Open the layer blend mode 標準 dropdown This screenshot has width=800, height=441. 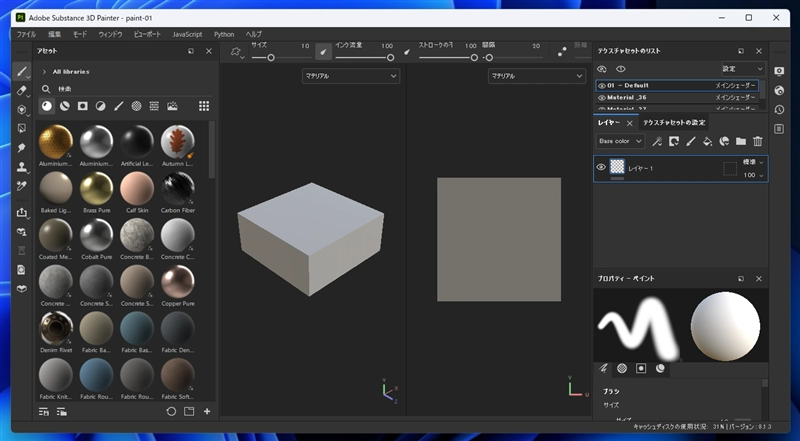[753, 162]
